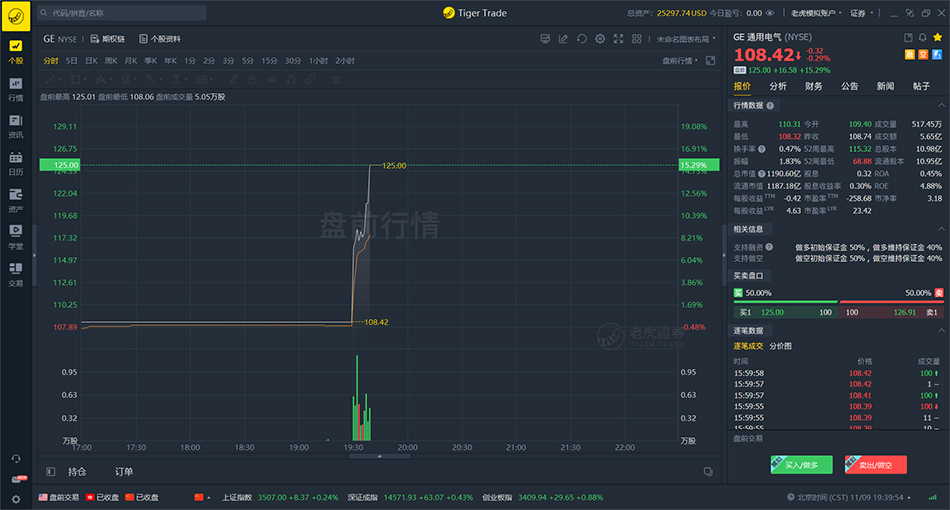Click the customer service headset icon
This screenshot has height=510, width=950.
click(x=16, y=459)
